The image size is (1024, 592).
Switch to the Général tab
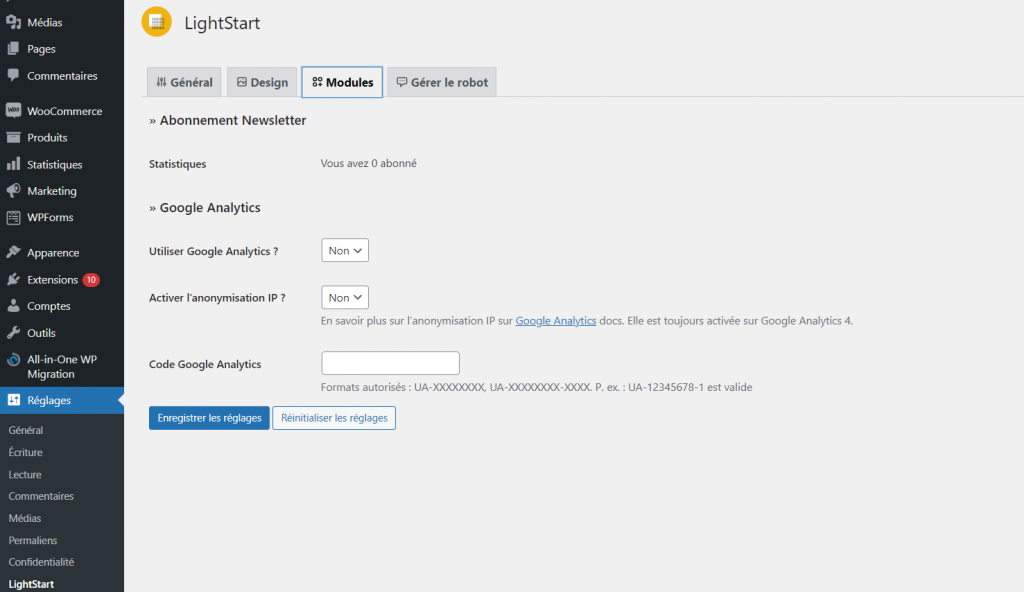coord(185,83)
